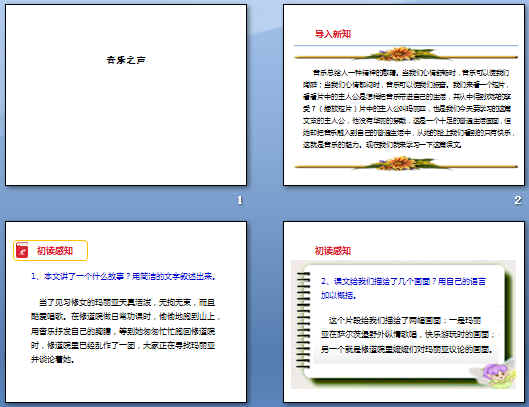This screenshot has width=529, height=407.
Task: Click the red 初读感知 heading on slide 4
Action: pos(333,250)
